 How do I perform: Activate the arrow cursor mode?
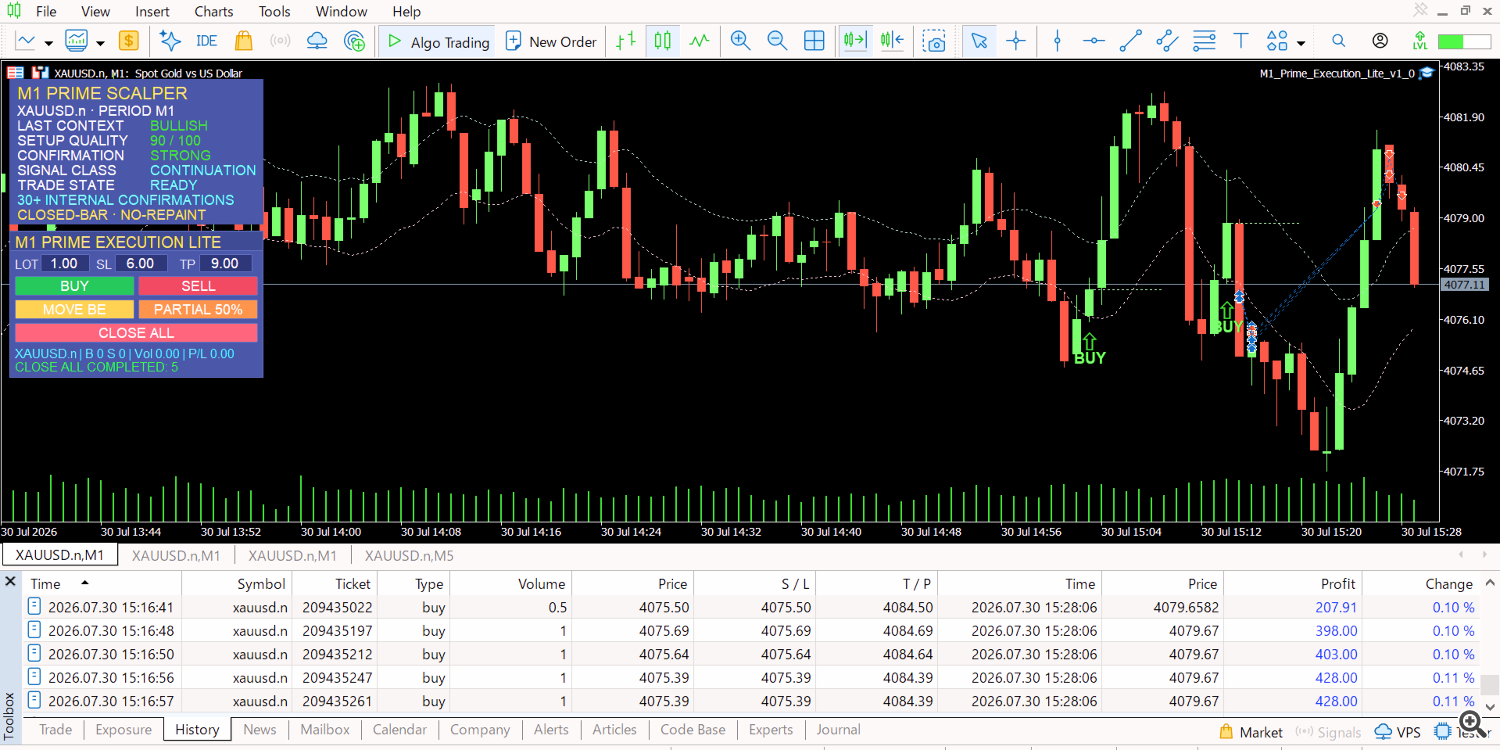(x=979, y=41)
